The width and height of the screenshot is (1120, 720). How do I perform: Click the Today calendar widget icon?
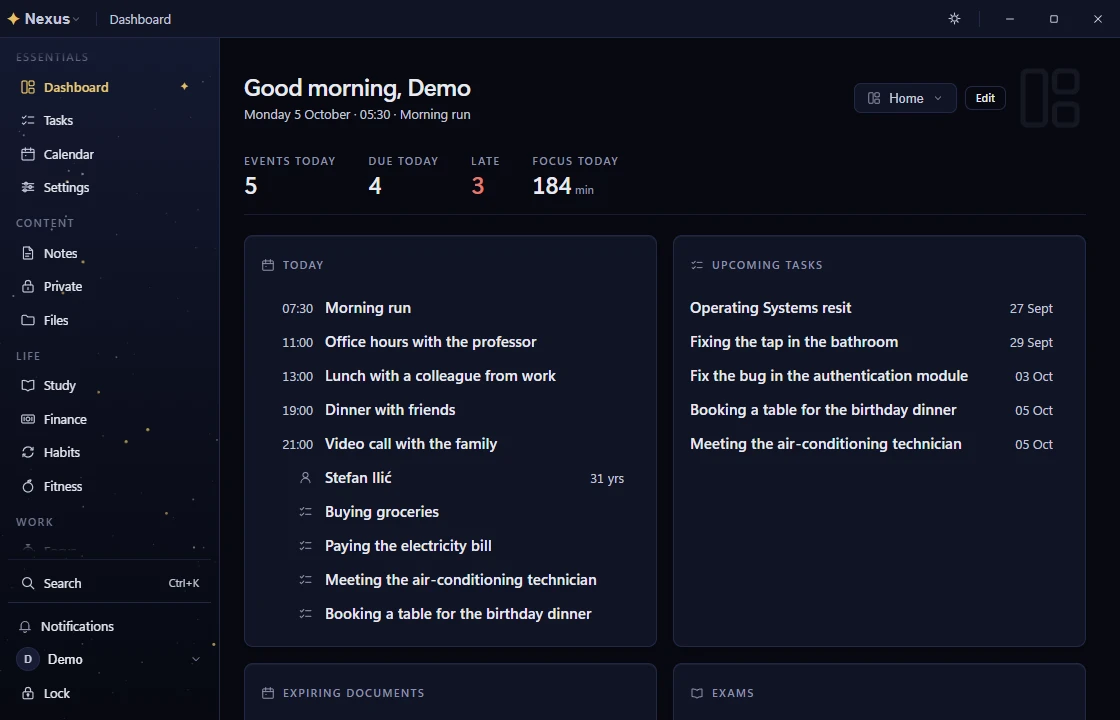[268, 265]
